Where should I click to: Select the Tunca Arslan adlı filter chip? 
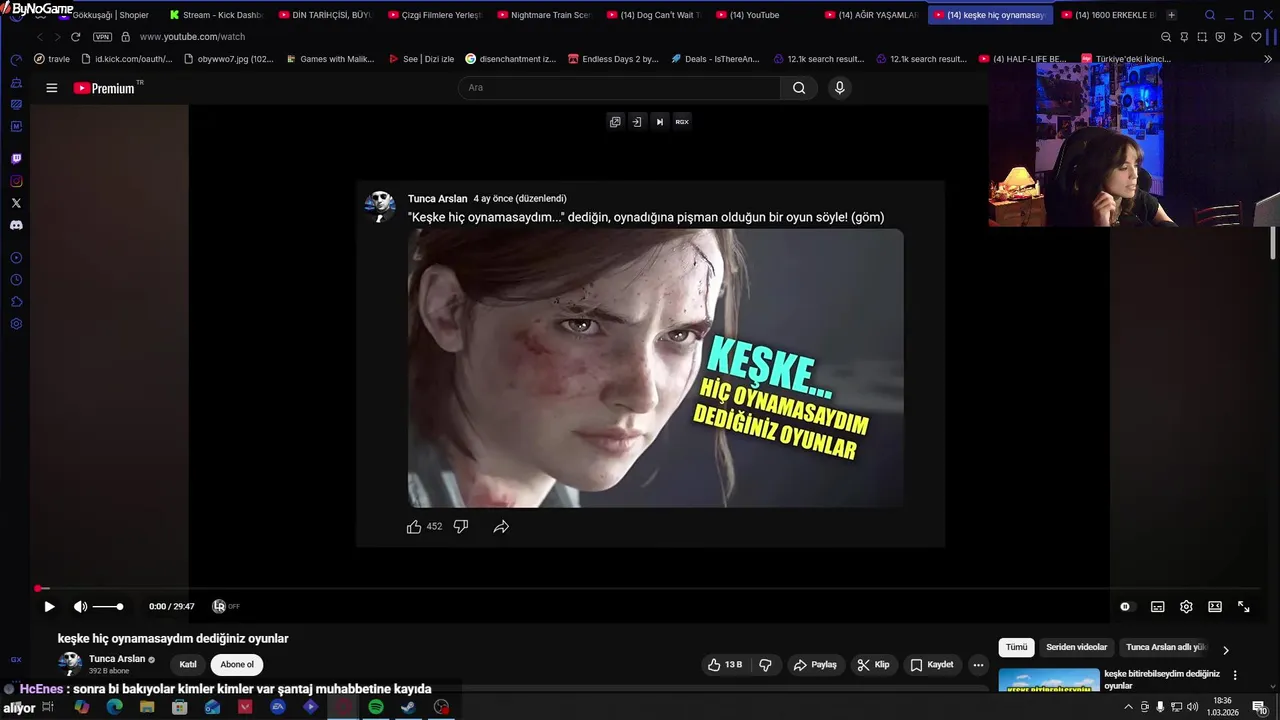coord(1166,647)
